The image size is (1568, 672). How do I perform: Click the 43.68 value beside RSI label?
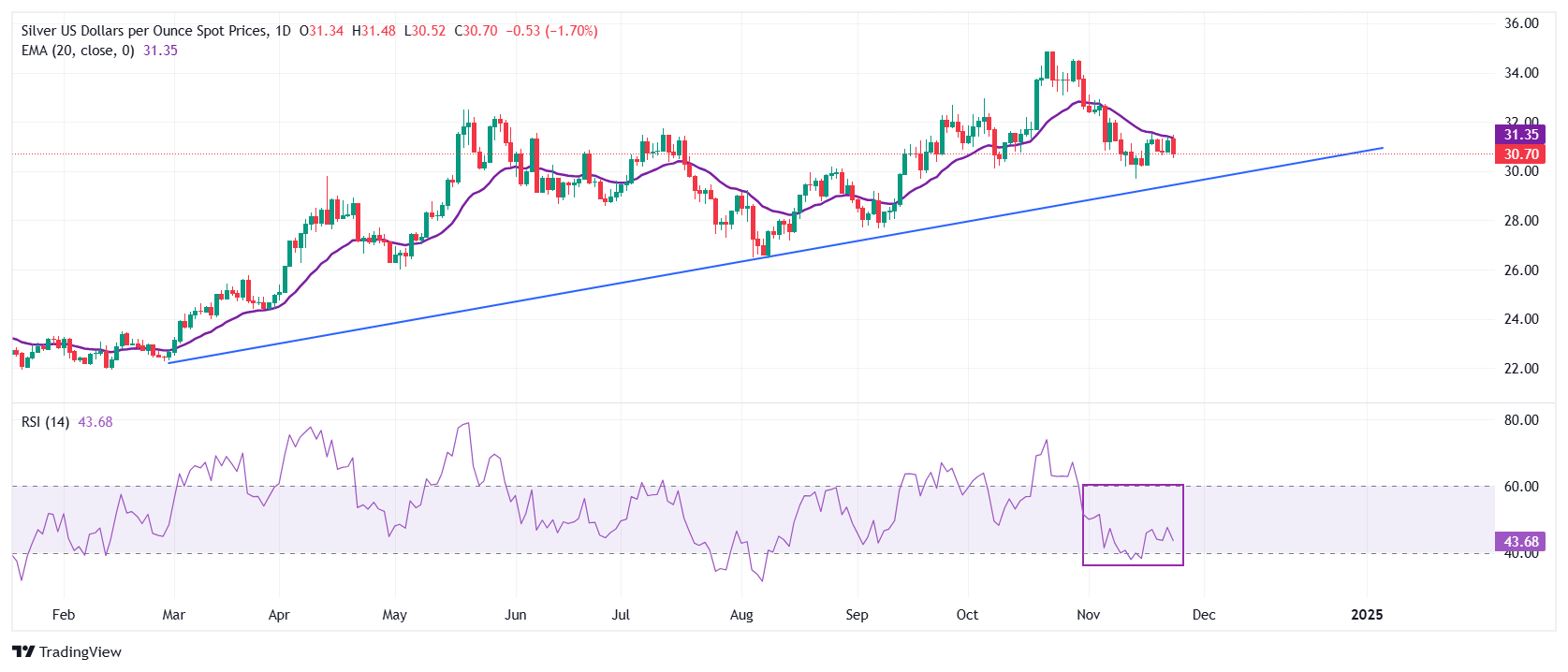pyautogui.click(x=95, y=422)
